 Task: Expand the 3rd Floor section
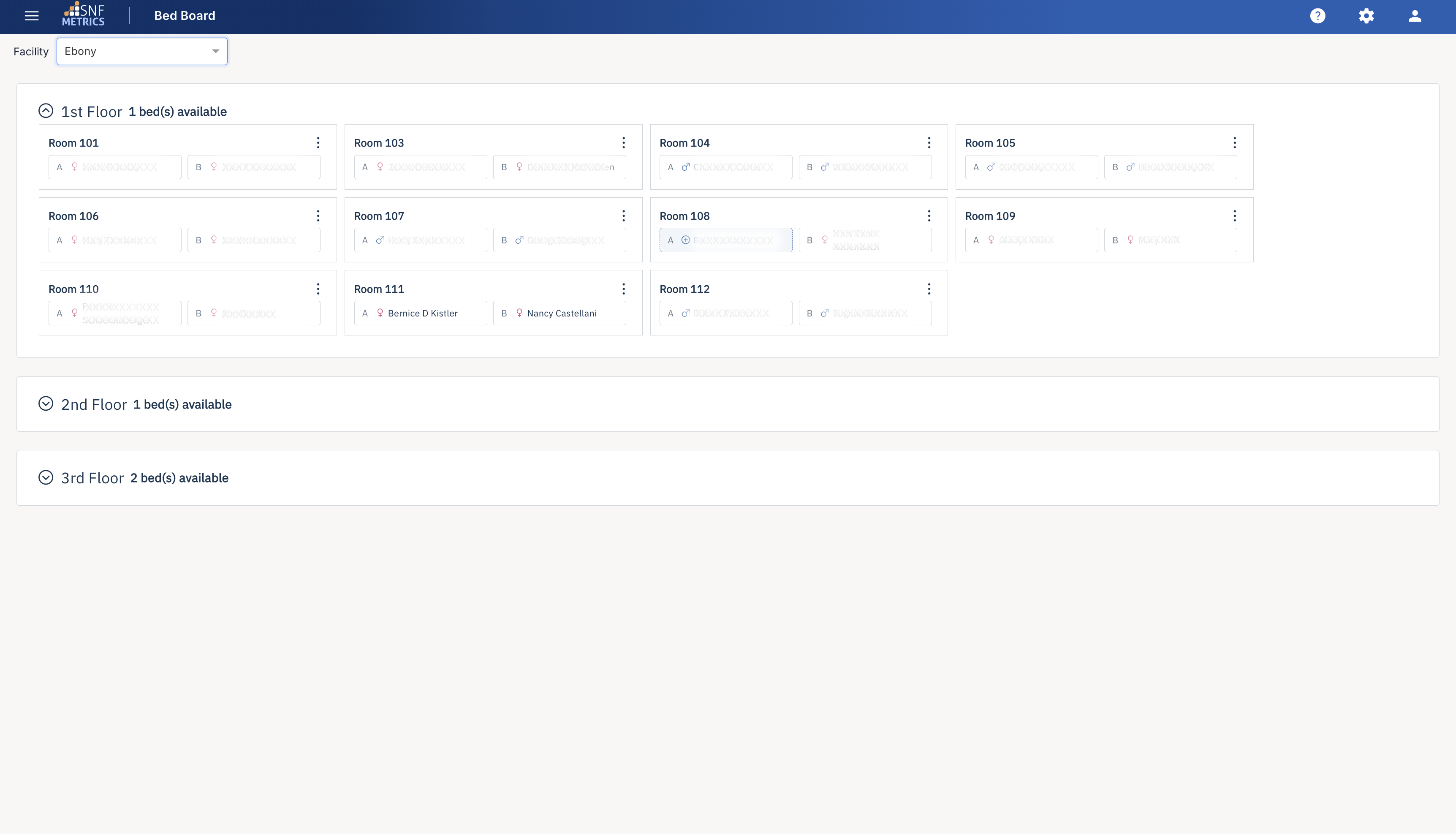46,477
